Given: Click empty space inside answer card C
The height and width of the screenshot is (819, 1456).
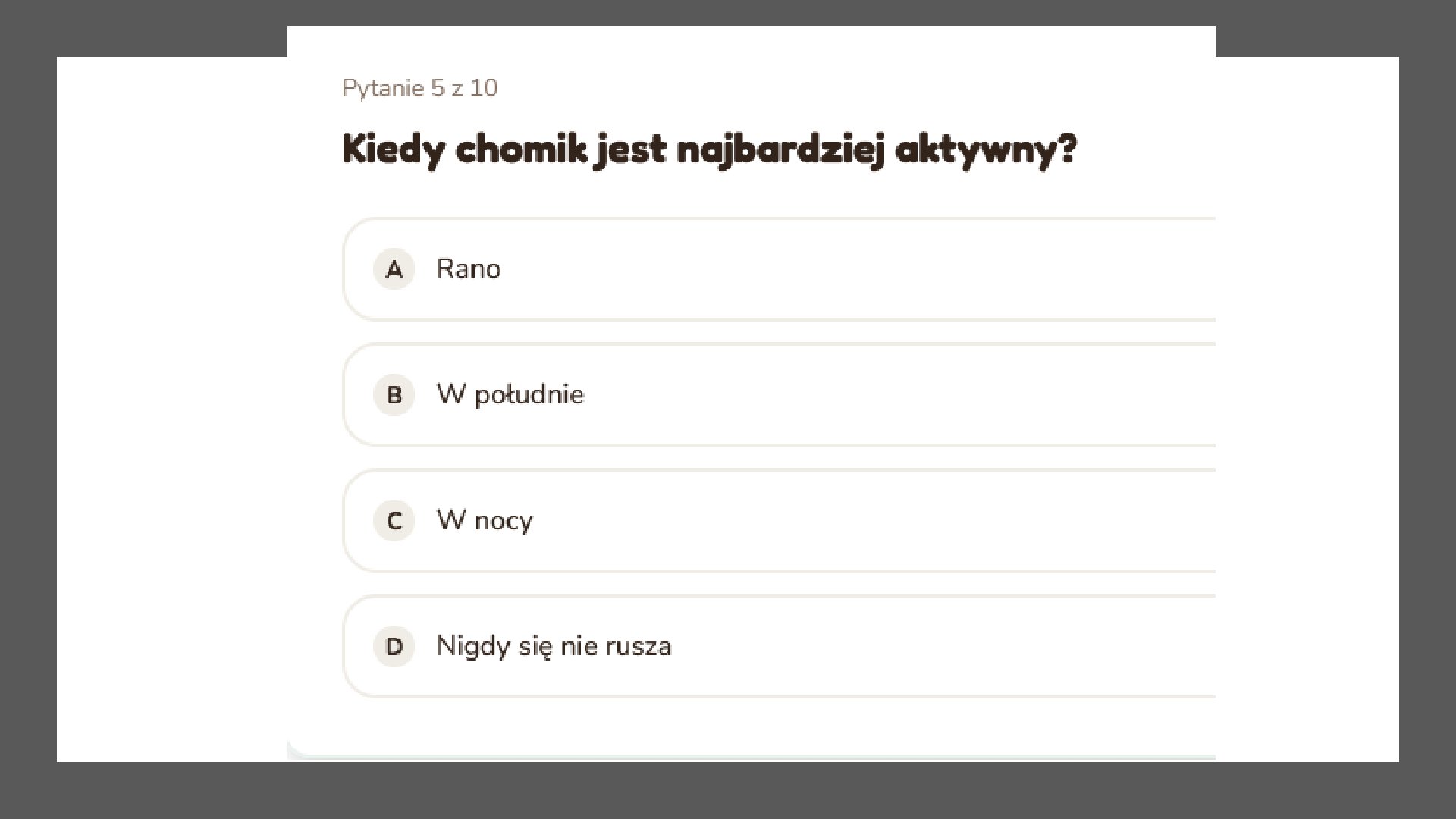Looking at the screenshot, I should pyautogui.click(x=872, y=521).
